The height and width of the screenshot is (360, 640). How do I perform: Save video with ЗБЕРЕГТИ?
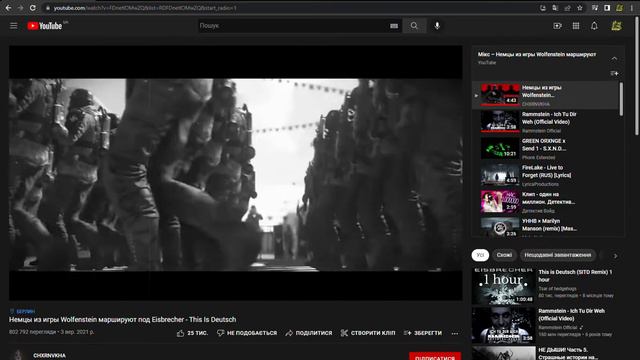(422, 333)
